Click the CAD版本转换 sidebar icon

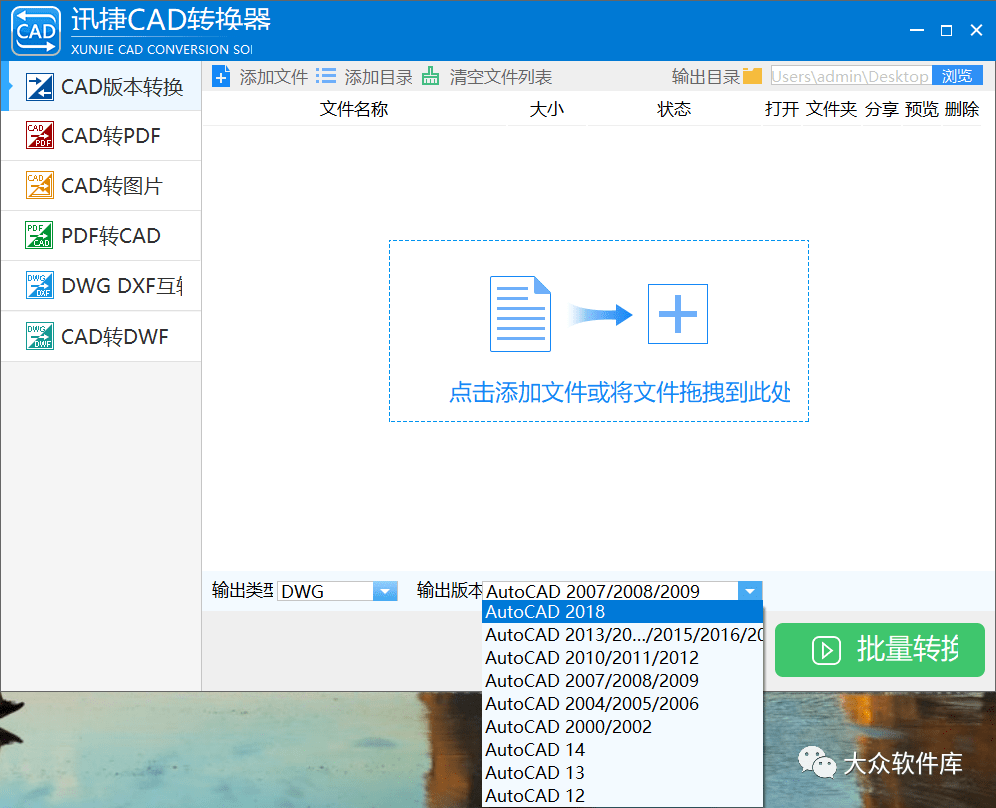click(39, 87)
